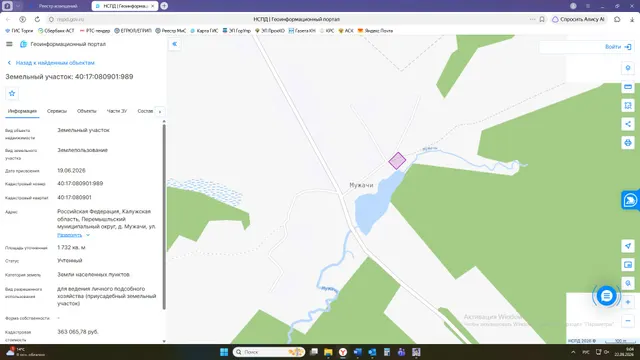Image resolution: width=640 pixels, height=360 pixels.
Task: Open Карта ГИС bookmark
Action: coord(204,31)
